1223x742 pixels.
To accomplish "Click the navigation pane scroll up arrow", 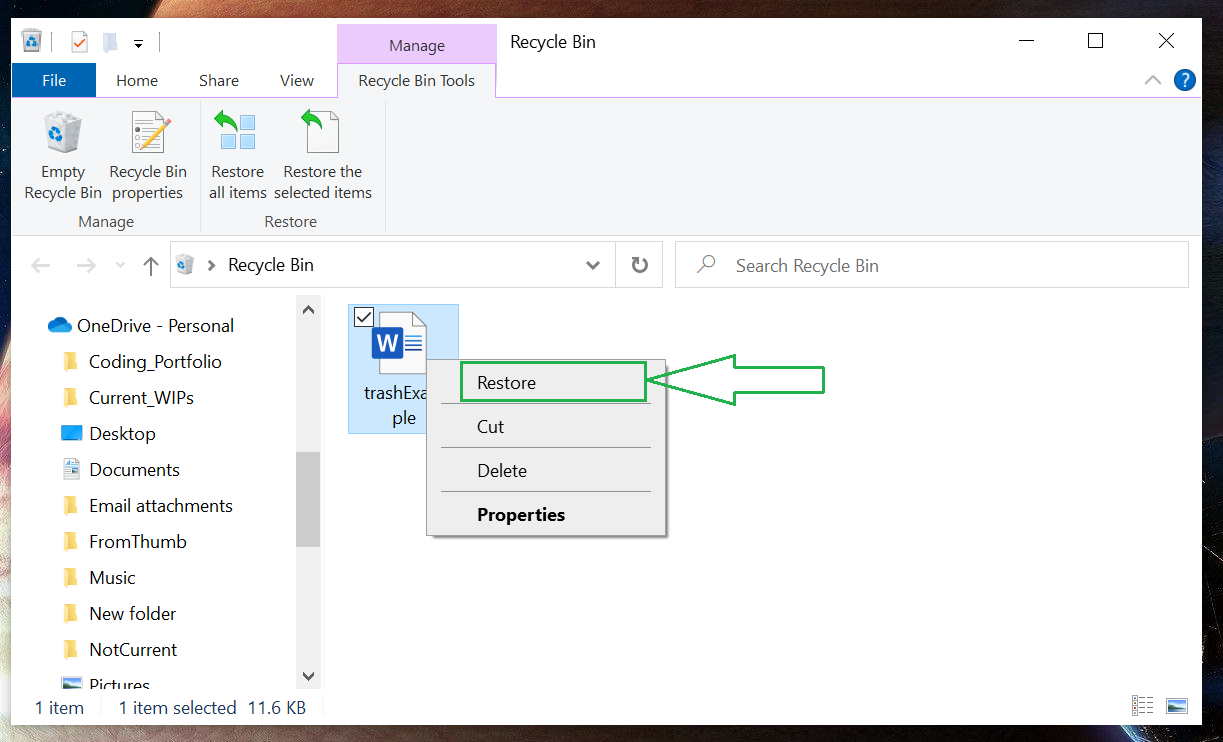I will pyautogui.click(x=308, y=310).
